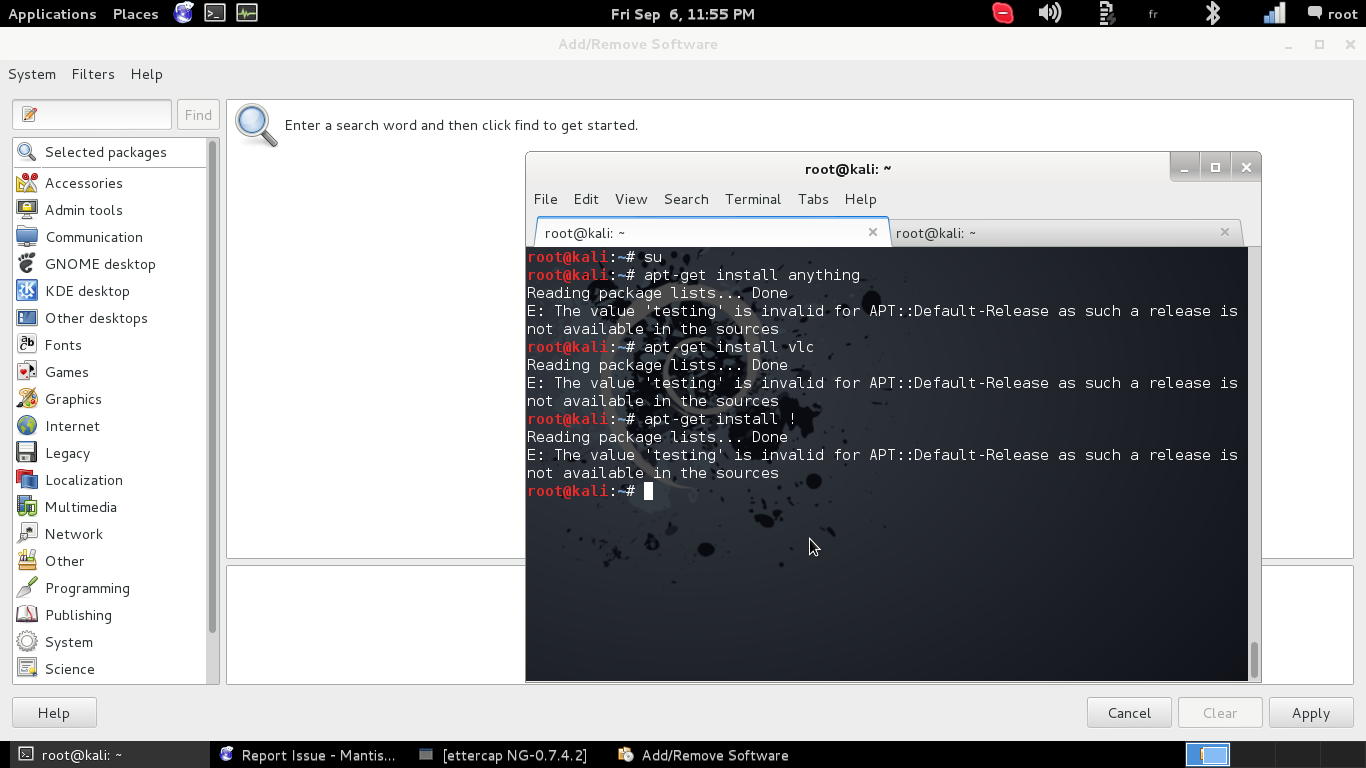Click the Network category icon
The height and width of the screenshot is (768, 1366).
point(27,534)
